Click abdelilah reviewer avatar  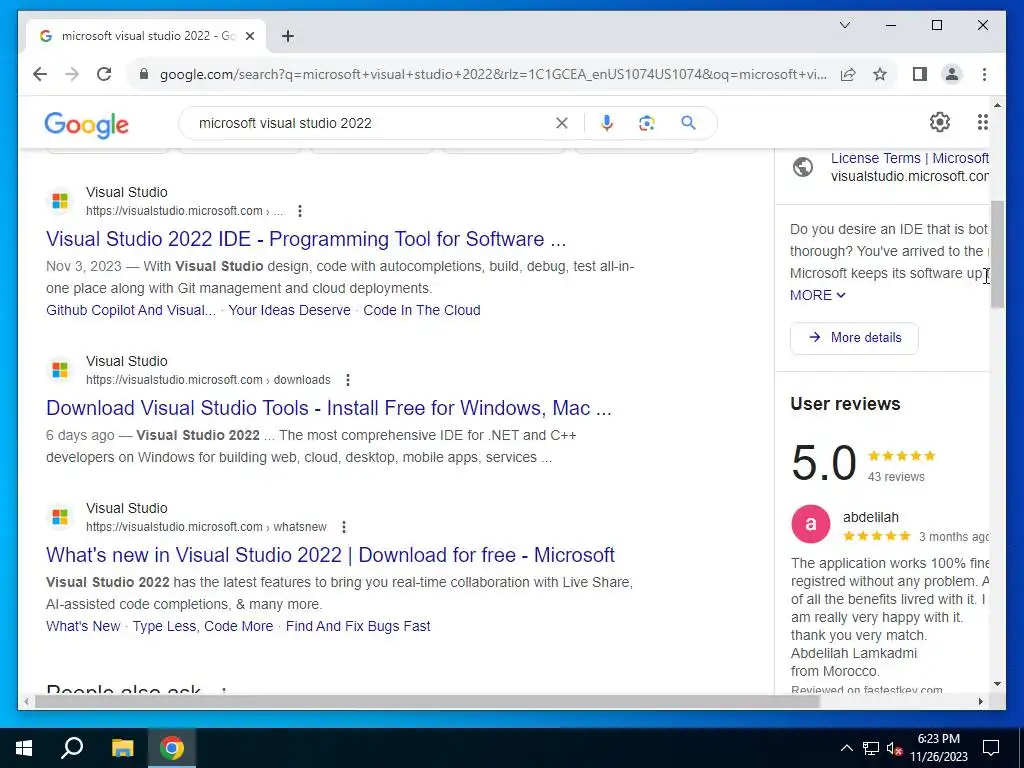coord(810,524)
